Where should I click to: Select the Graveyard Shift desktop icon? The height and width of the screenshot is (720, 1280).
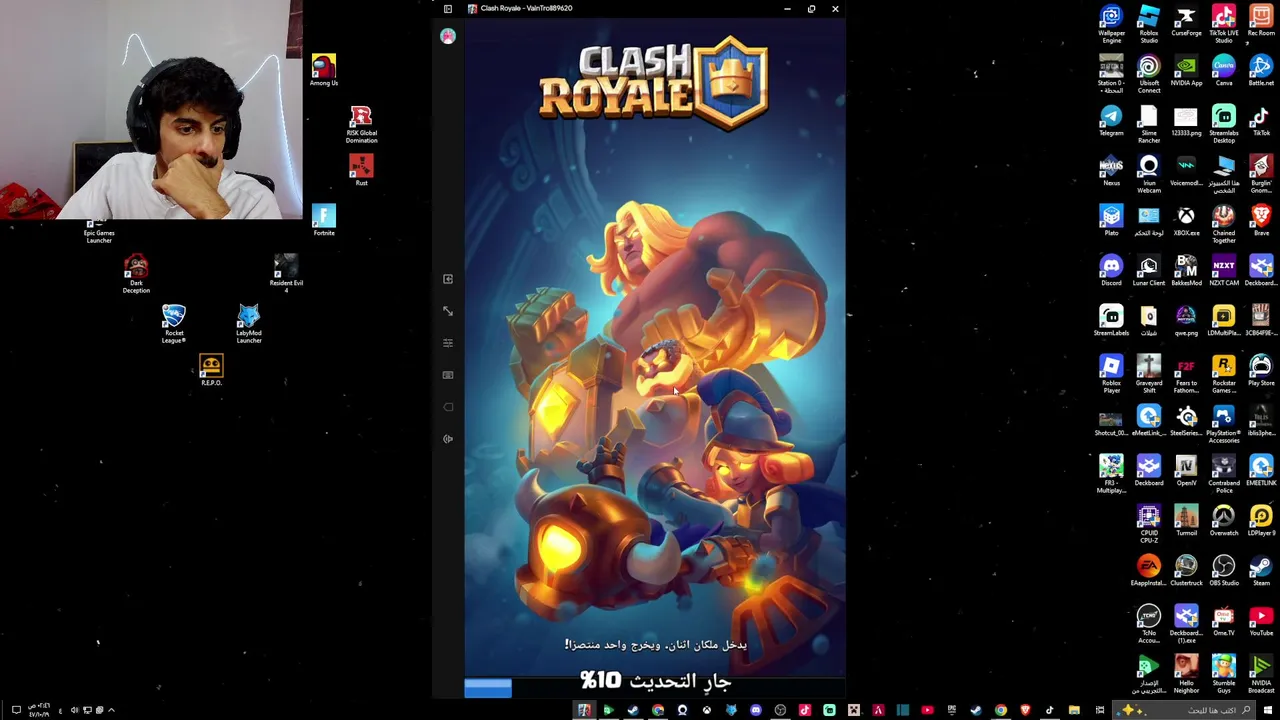1149,374
